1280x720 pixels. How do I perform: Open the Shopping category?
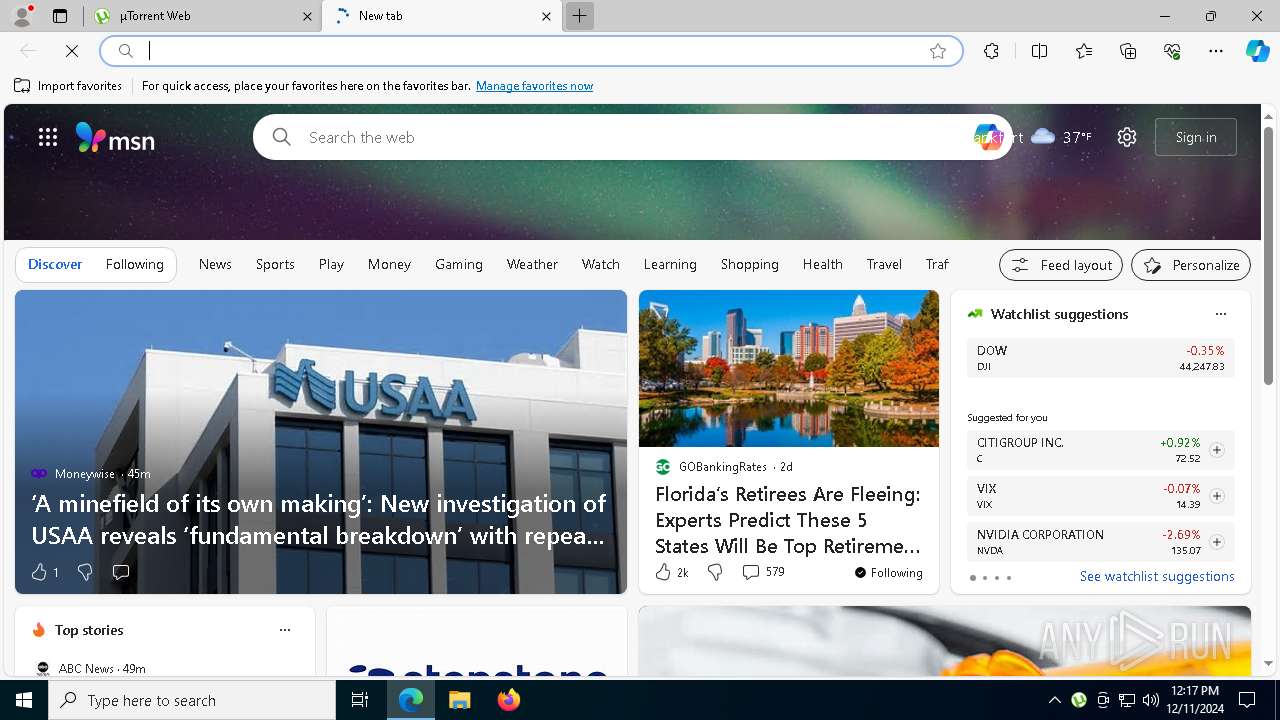click(749, 264)
